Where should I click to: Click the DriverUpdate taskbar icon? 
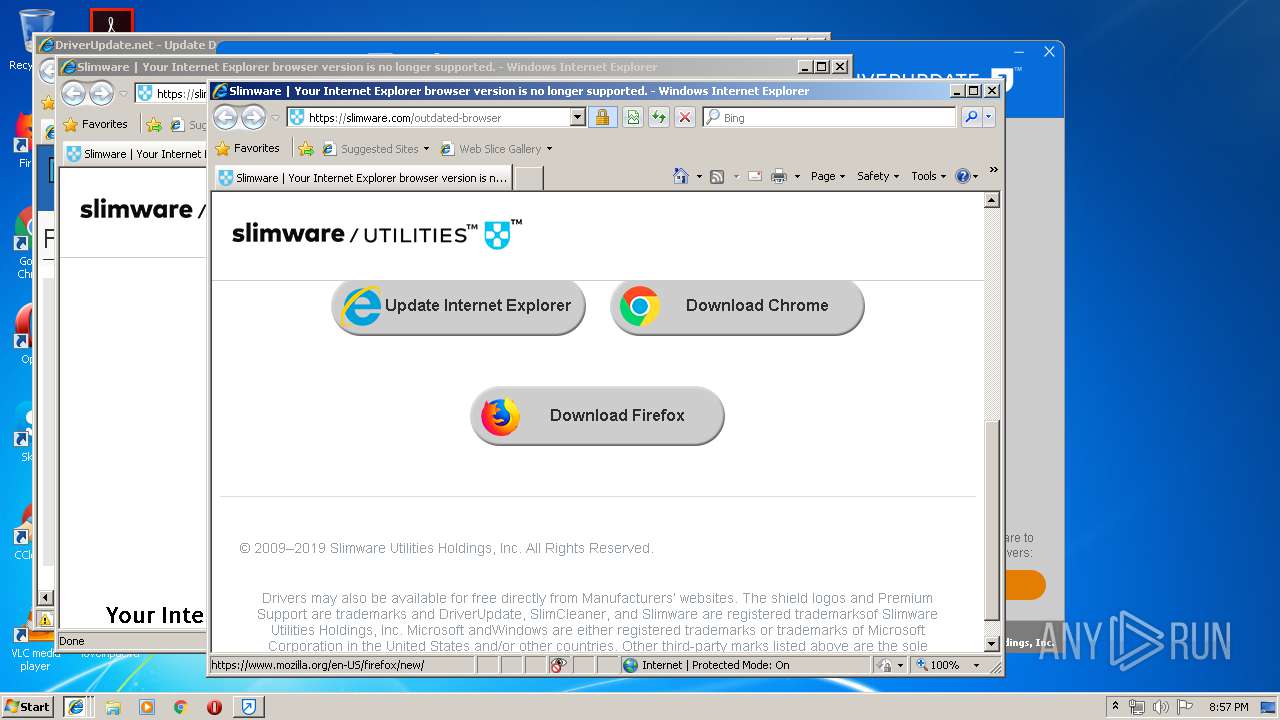click(x=249, y=707)
